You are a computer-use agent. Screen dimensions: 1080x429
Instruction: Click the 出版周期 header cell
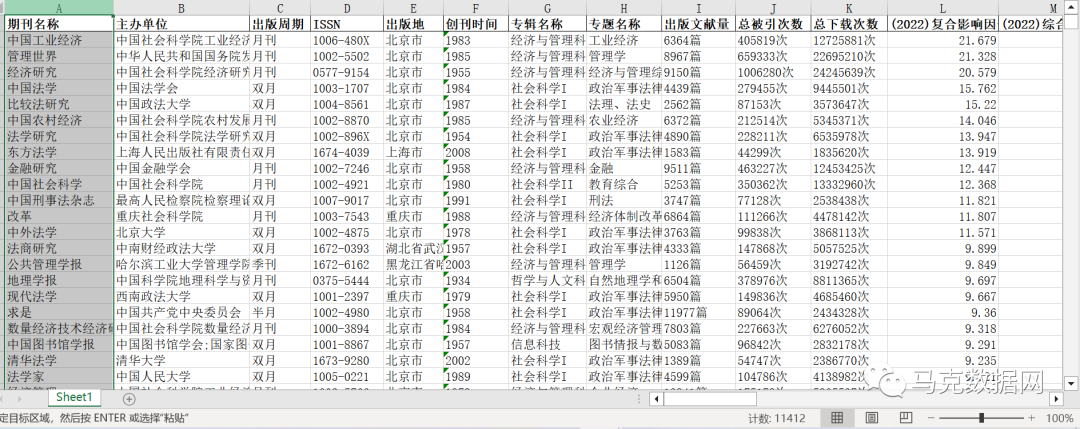click(280, 24)
